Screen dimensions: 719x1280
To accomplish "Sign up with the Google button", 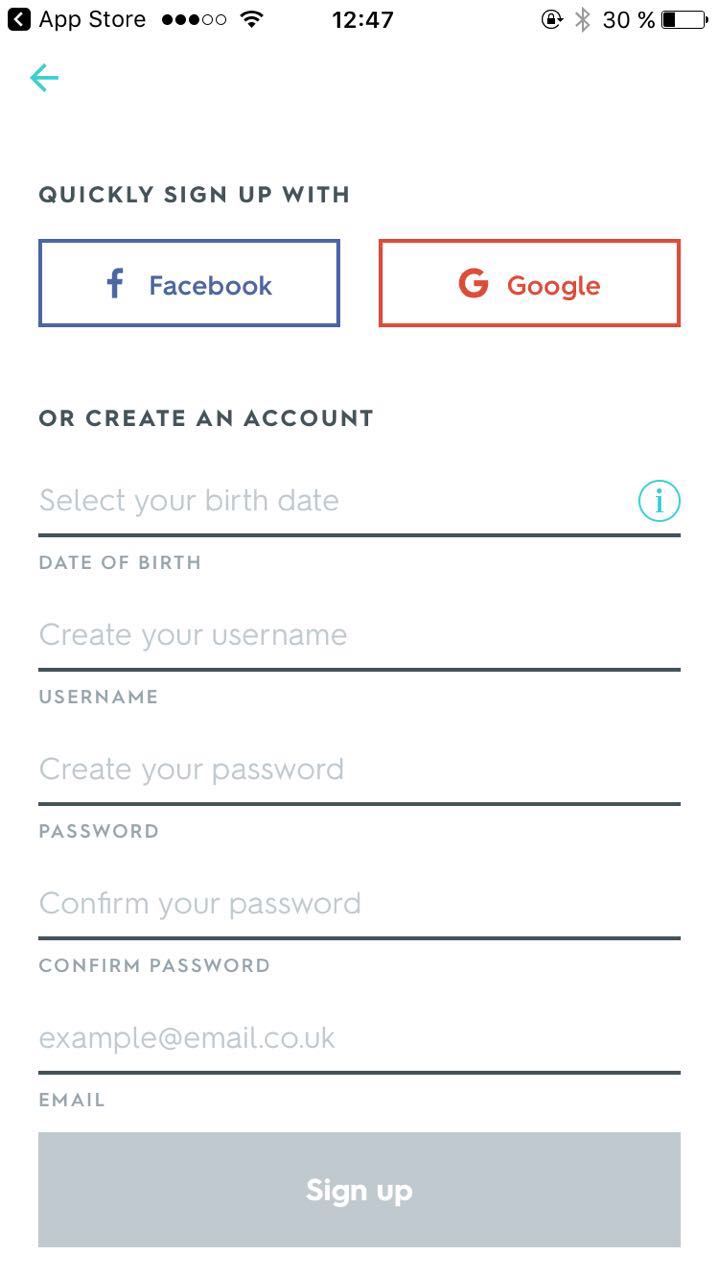I will 529,284.
